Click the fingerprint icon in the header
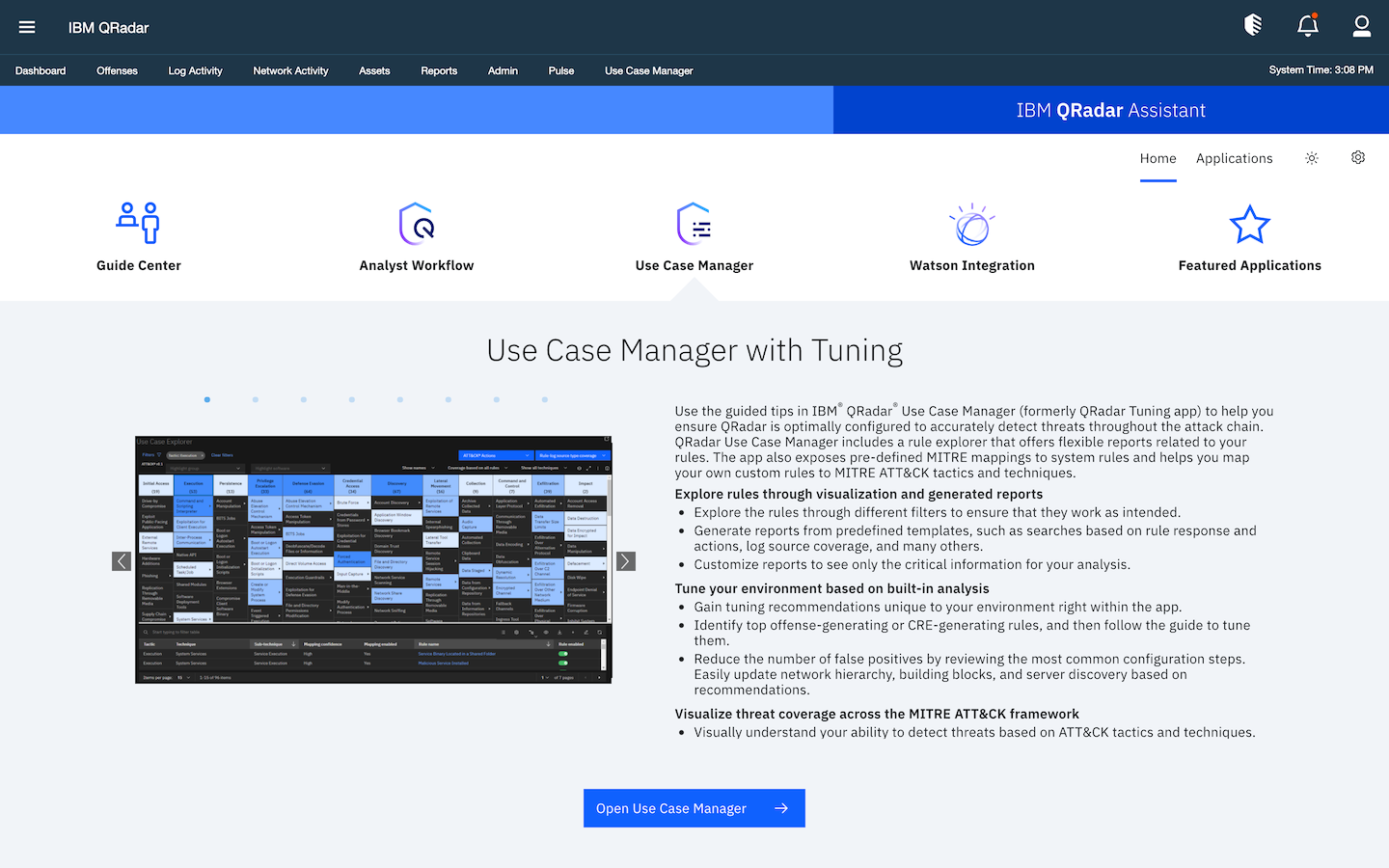Viewport: 1389px width, 868px height. (1252, 26)
